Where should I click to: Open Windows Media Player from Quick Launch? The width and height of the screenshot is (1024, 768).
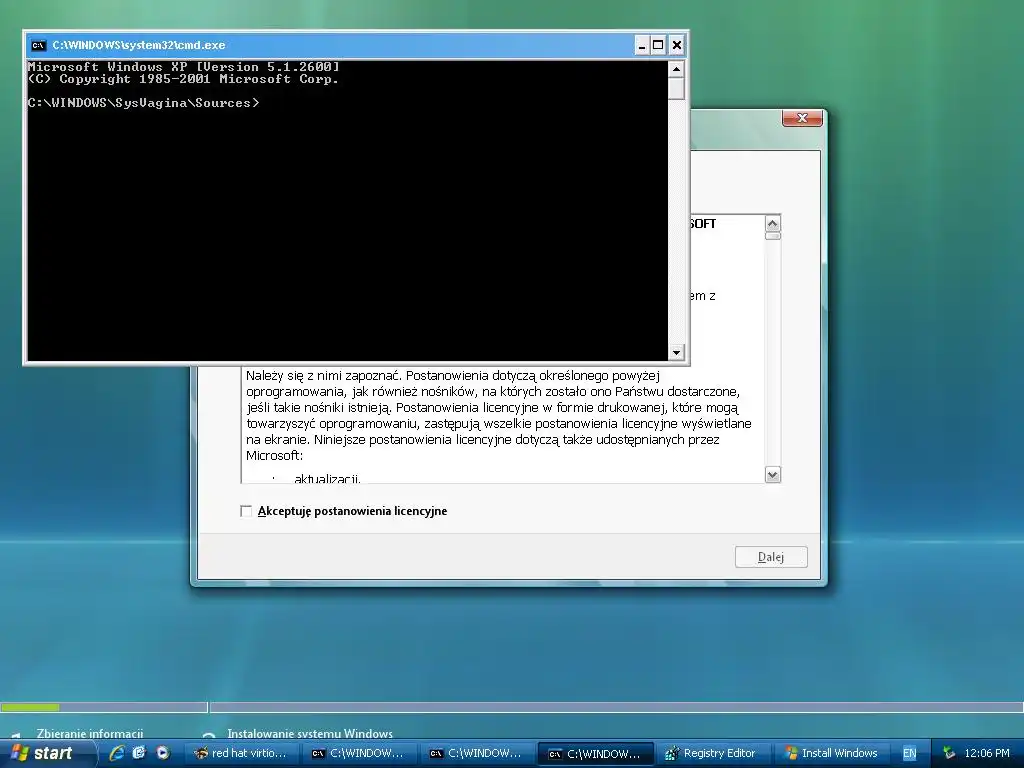pyautogui.click(x=163, y=753)
